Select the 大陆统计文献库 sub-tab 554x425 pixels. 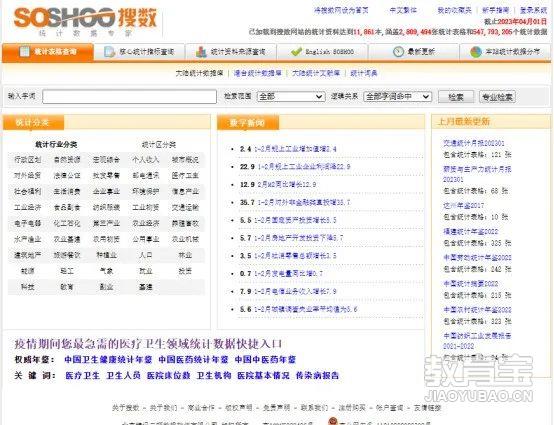click(316, 73)
